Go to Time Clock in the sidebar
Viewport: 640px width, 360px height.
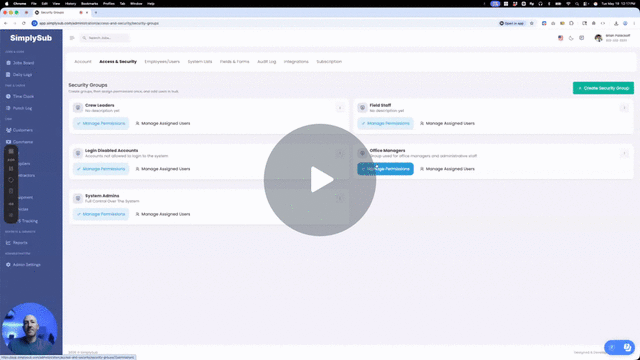[20, 96]
